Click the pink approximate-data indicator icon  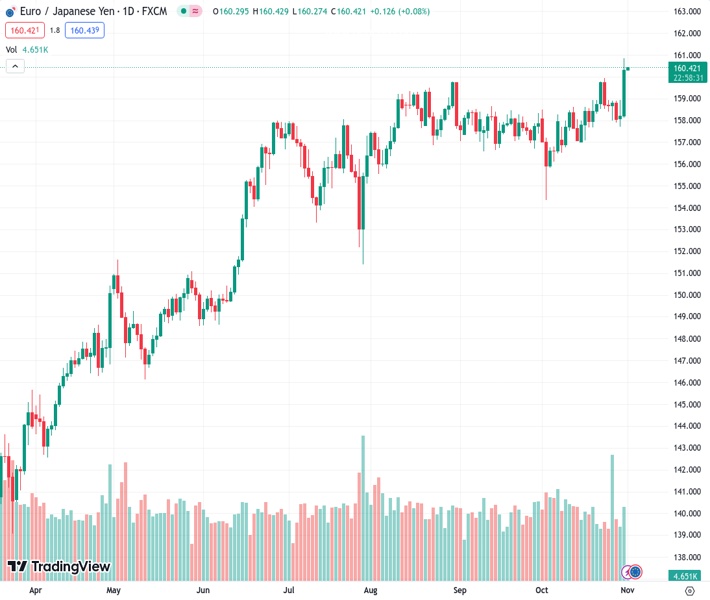[x=195, y=11]
